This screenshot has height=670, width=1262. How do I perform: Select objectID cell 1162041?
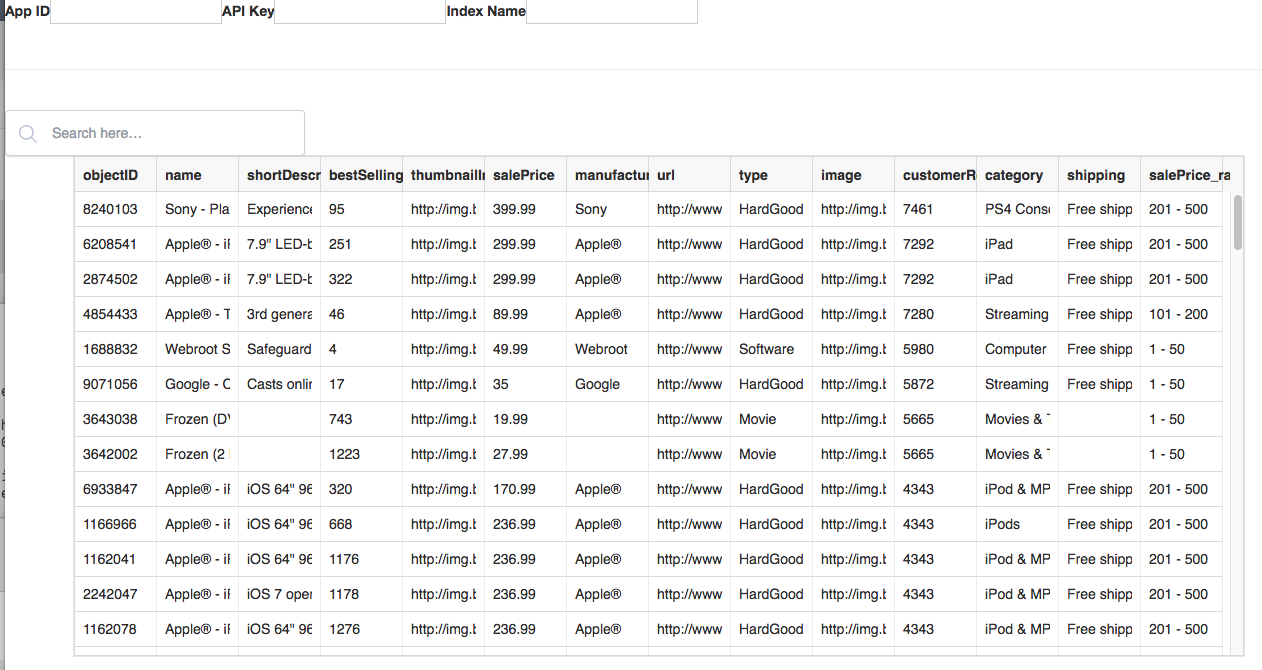[x=115, y=559]
